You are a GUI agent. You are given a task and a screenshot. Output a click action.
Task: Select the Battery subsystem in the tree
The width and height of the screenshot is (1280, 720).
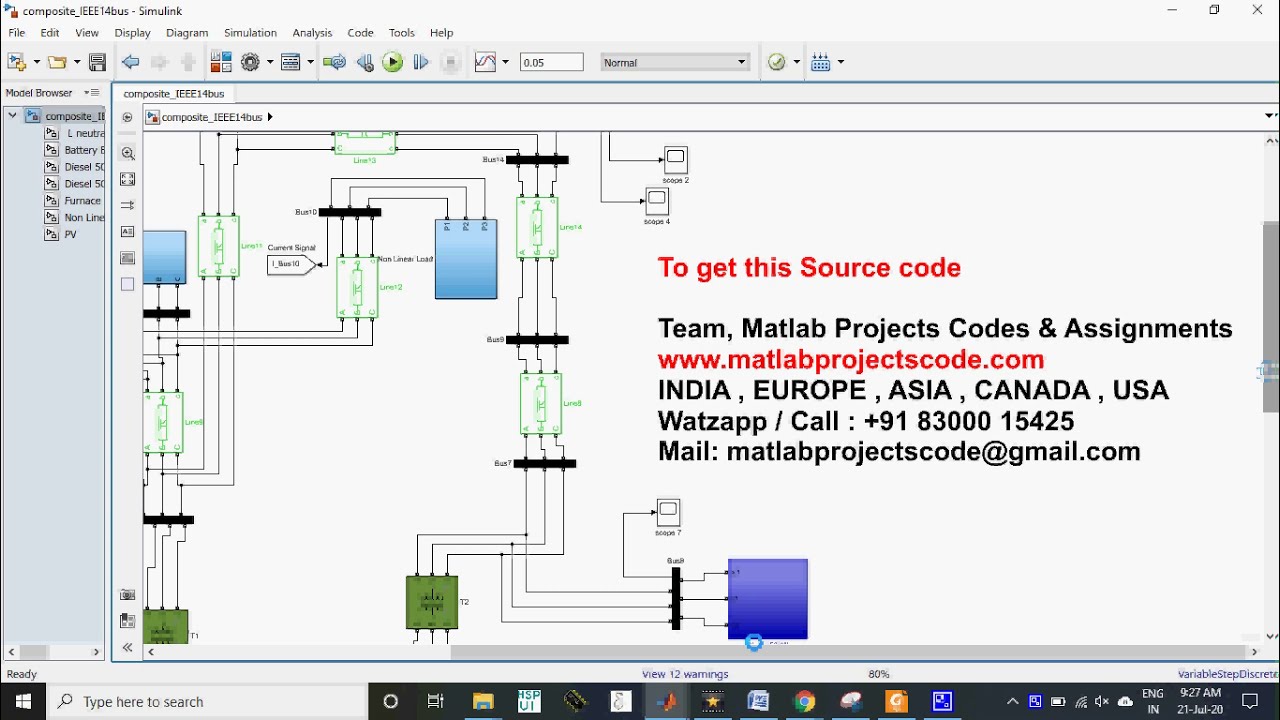[75, 150]
